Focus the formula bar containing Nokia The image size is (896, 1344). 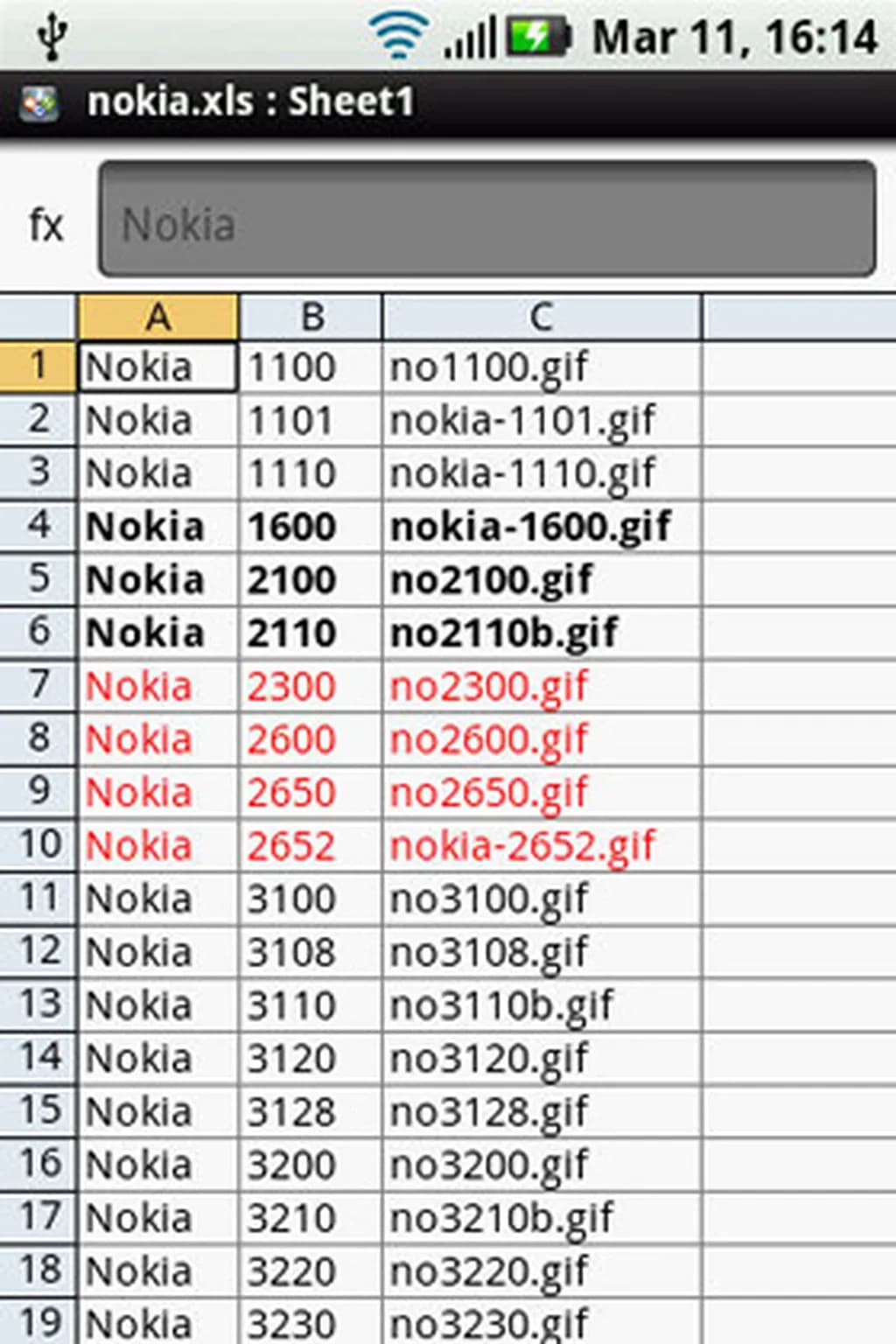click(x=486, y=219)
